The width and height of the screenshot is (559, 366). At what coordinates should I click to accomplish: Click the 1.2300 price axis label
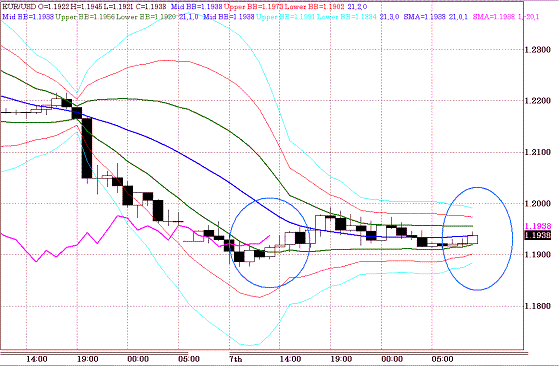click(x=538, y=50)
